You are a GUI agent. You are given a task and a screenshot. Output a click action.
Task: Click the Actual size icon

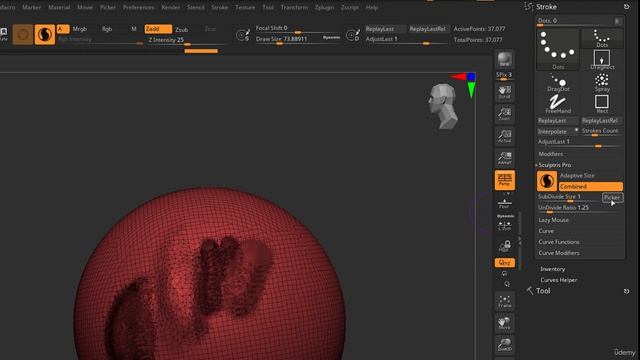click(x=504, y=136)
